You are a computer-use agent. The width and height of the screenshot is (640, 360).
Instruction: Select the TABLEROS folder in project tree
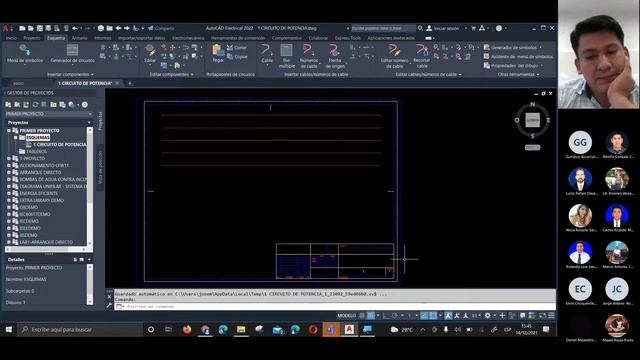pyautogui.click(x=36, y=151)
